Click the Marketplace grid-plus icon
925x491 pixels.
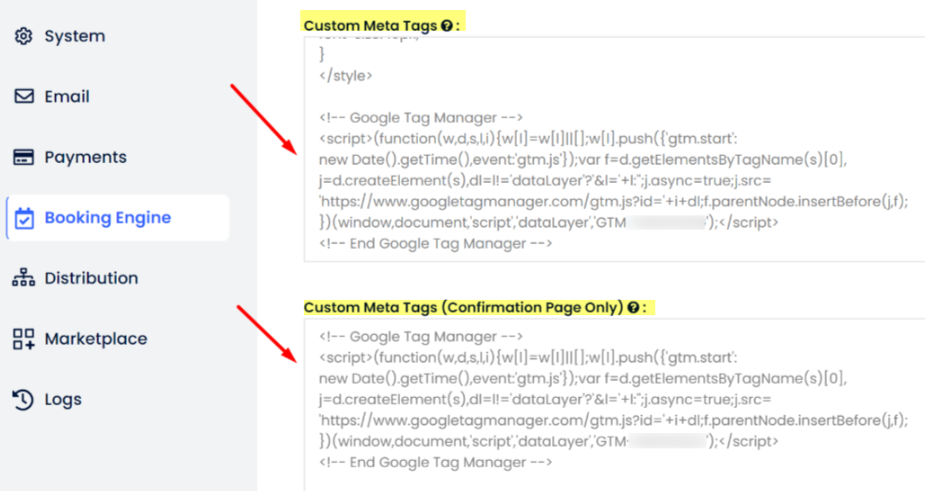click(24, 339)
